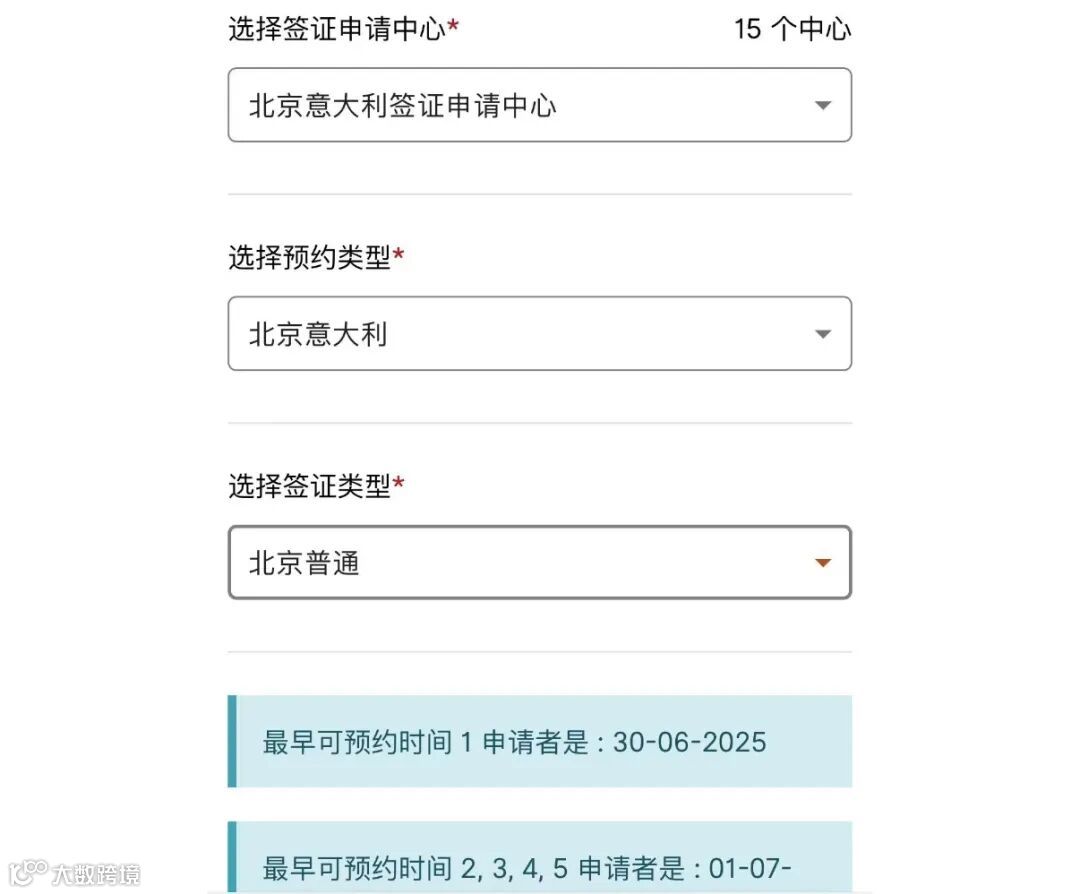Click the 选择签证申请中心 label

click(337, 29)
